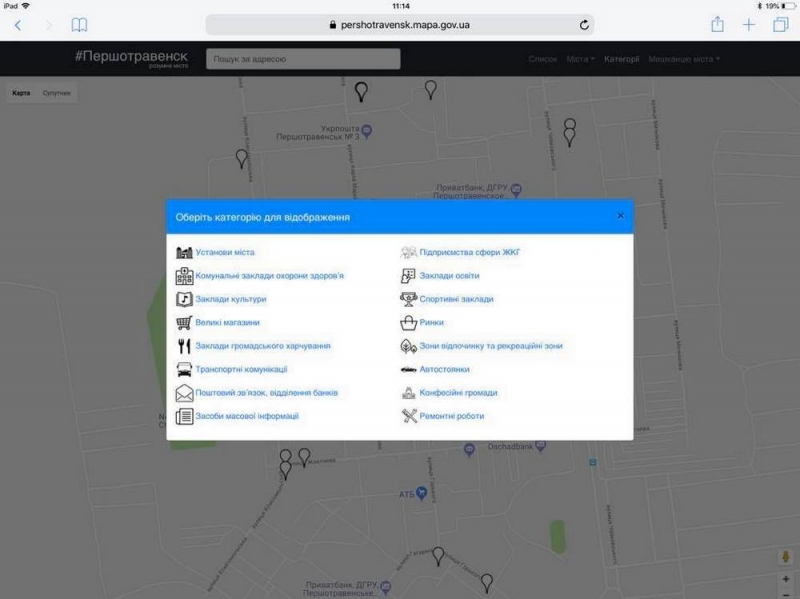Click the basket icon for Ринки
Viewport: 800px width, 599px height.
(x=409, y=323)
